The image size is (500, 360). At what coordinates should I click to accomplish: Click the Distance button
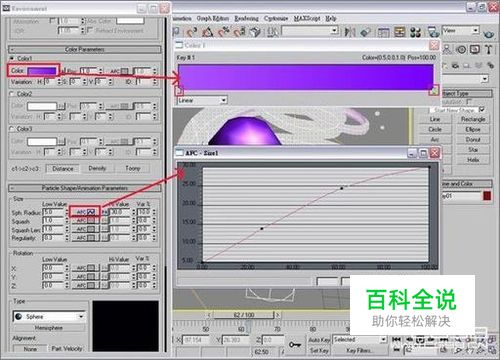(x=63, y=169)
